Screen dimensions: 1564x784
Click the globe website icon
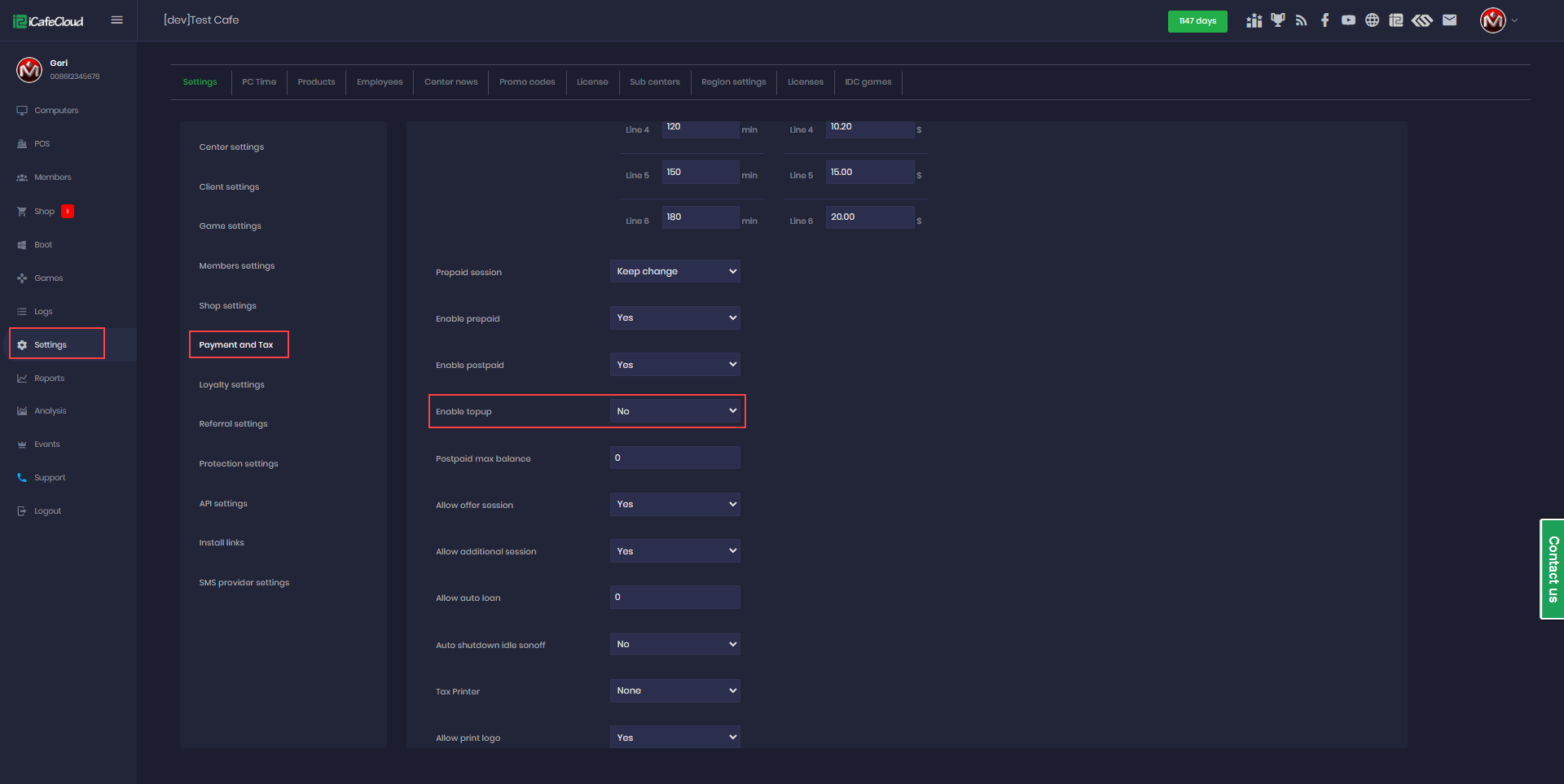coord(1372,20)
